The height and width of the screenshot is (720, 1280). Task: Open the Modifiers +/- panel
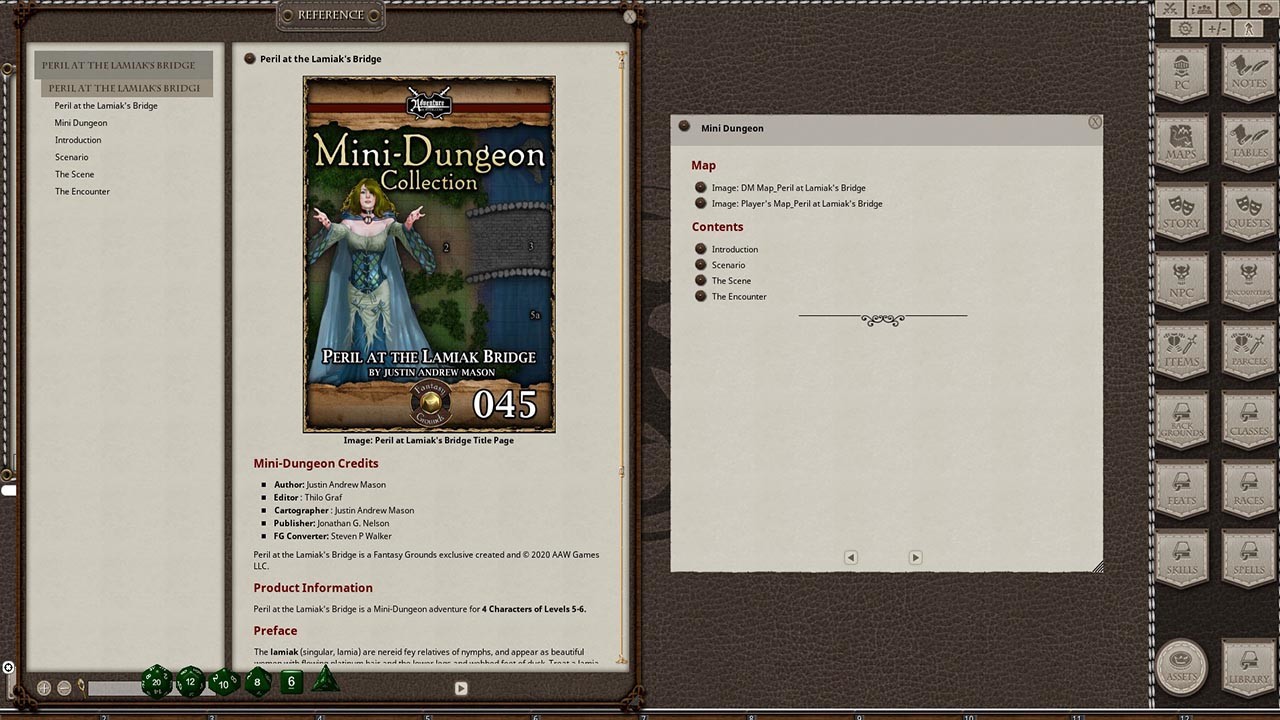tap(1218, 28)
